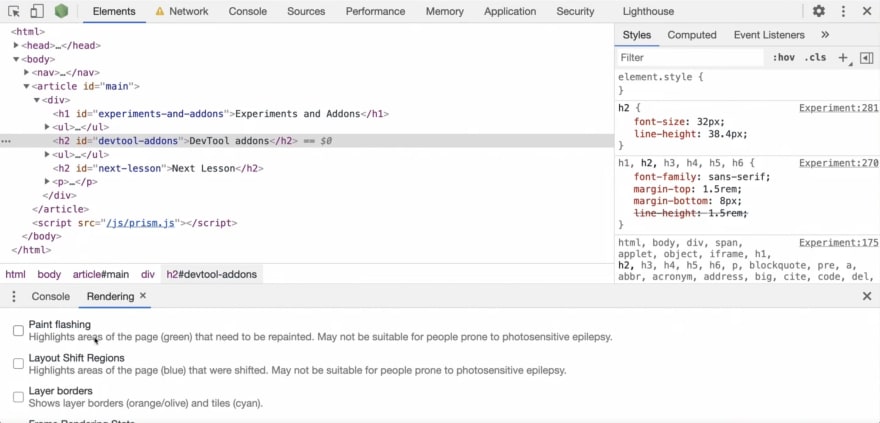Open the Lighthouse tab
Screen dimensions: 880x423
(x=648, y=11)
